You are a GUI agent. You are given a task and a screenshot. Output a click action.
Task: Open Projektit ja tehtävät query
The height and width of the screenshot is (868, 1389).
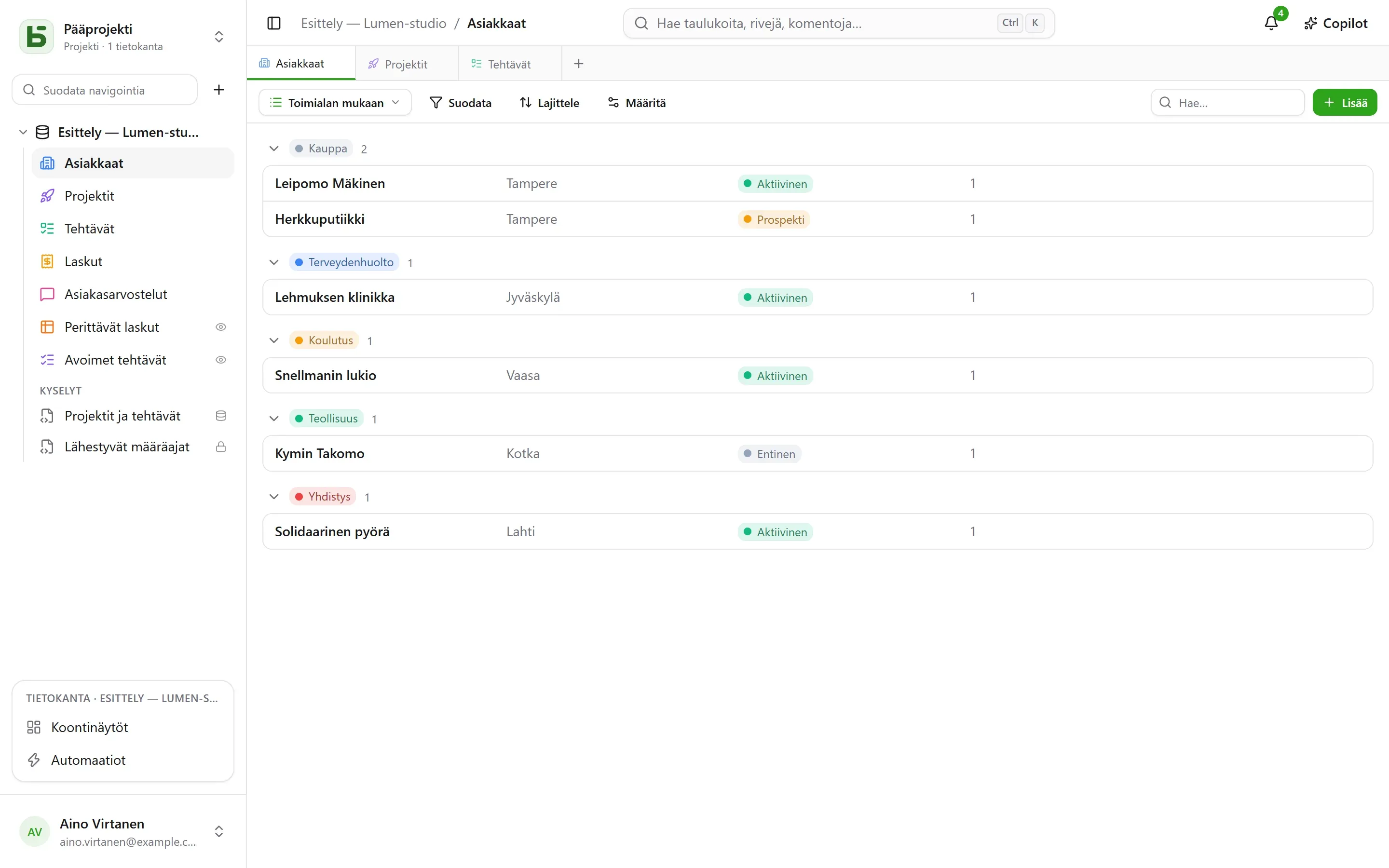pyautogui.click(x=122, y=416)
